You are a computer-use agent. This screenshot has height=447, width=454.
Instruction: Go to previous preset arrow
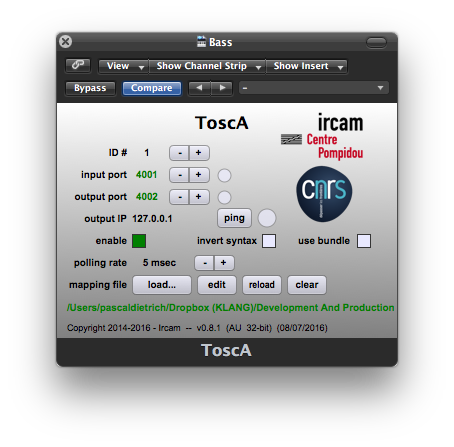(x=199, y=88)
